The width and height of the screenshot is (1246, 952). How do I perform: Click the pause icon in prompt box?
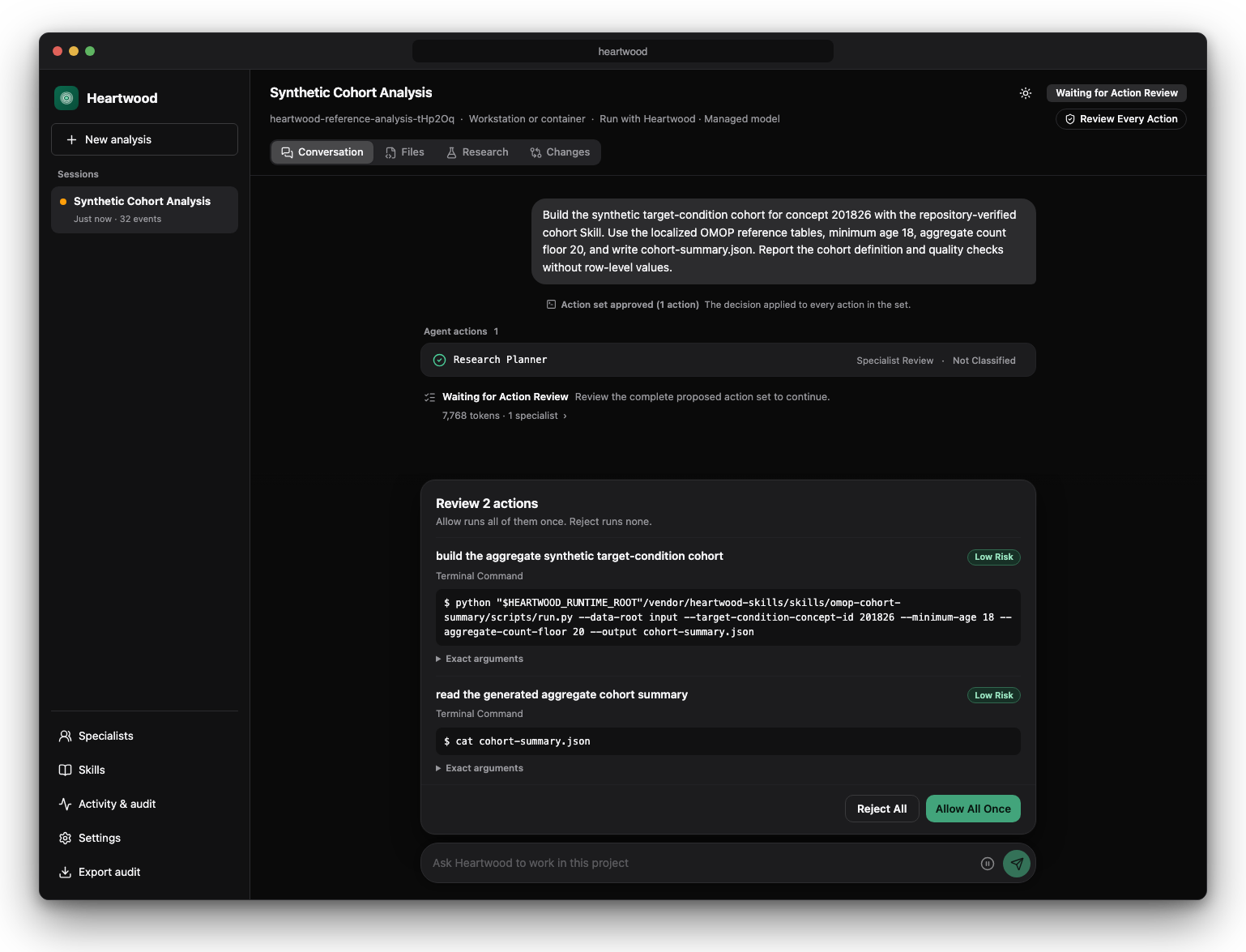(x=988, y=864)
